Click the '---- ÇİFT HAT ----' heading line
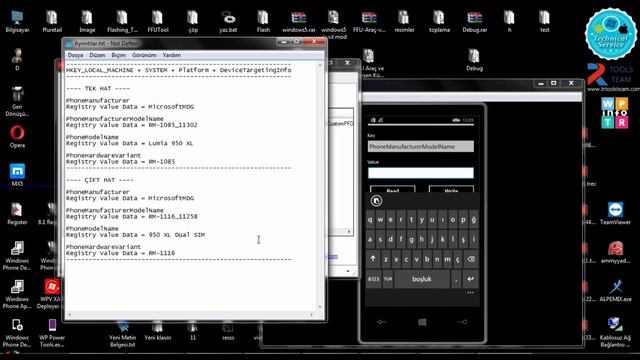This screenshot has width=640, height=360. [100, 180]
